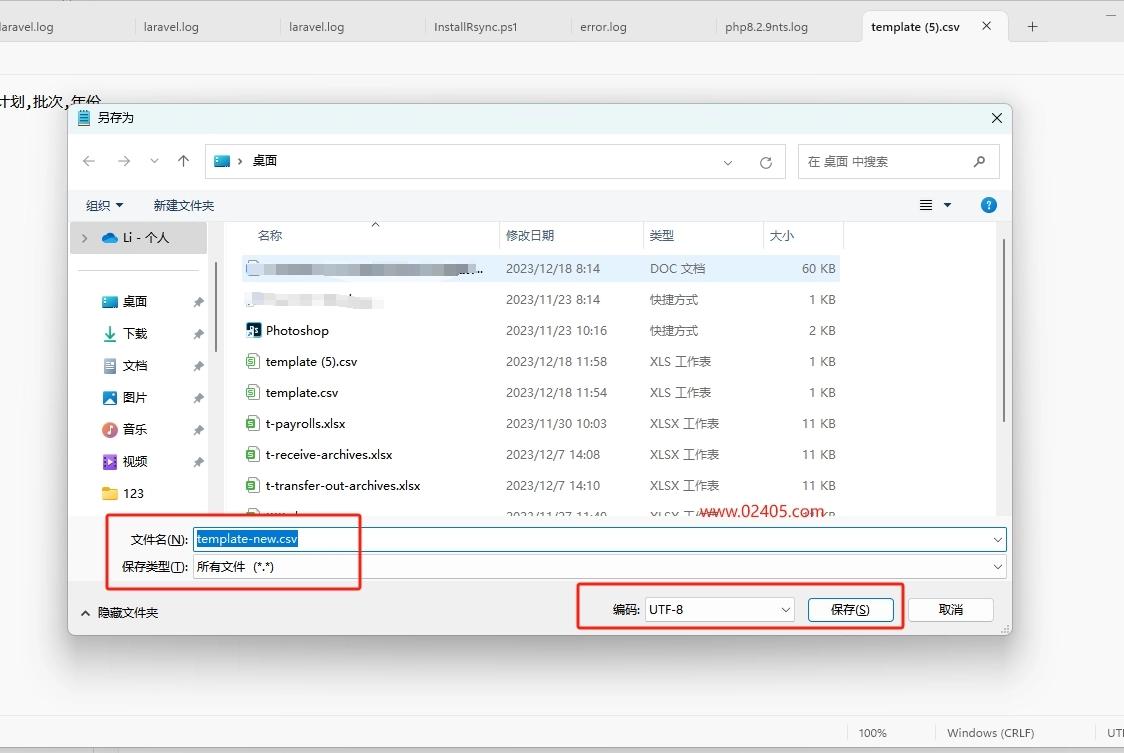1124x753 pixels.
Task: Collapse folders with Hide Folders toggle
Action: (120, 612)
